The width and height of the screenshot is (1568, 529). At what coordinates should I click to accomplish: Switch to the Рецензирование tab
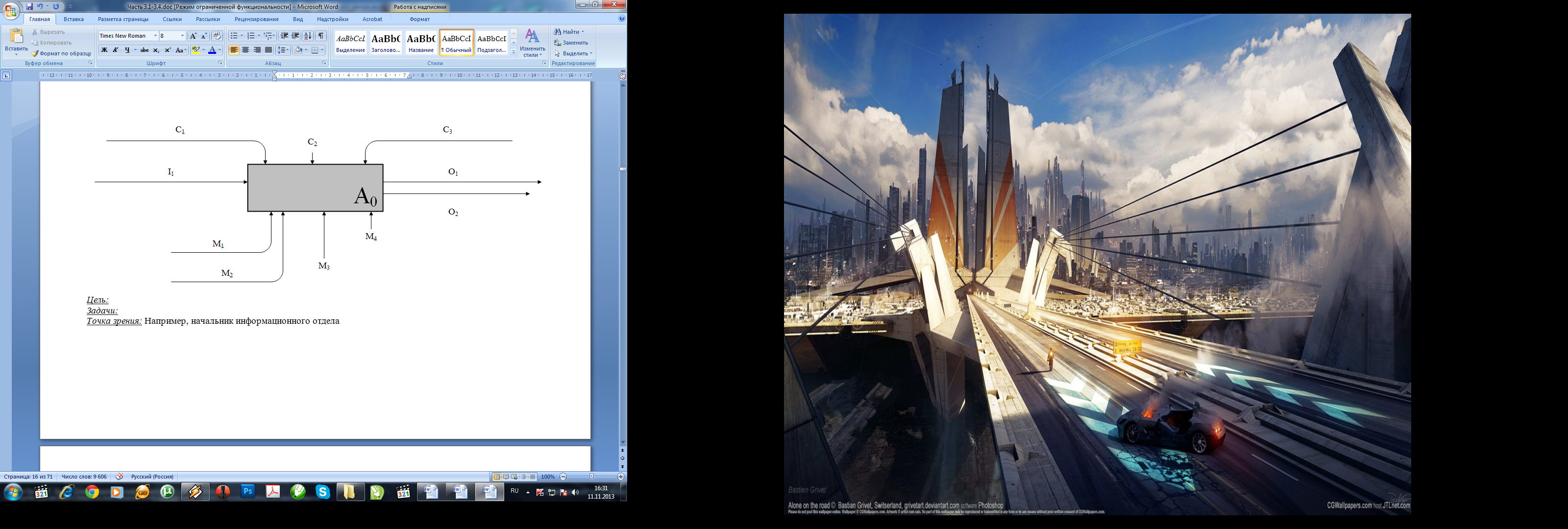(256, 20)
